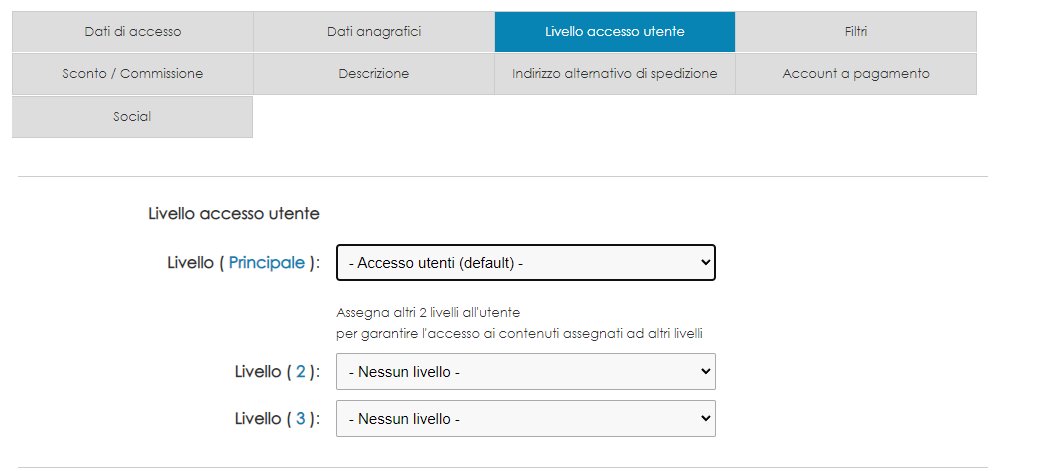Open the Social tab
Image resolution: width=1063 pixels, height=471 pixels.
(133, 117)
